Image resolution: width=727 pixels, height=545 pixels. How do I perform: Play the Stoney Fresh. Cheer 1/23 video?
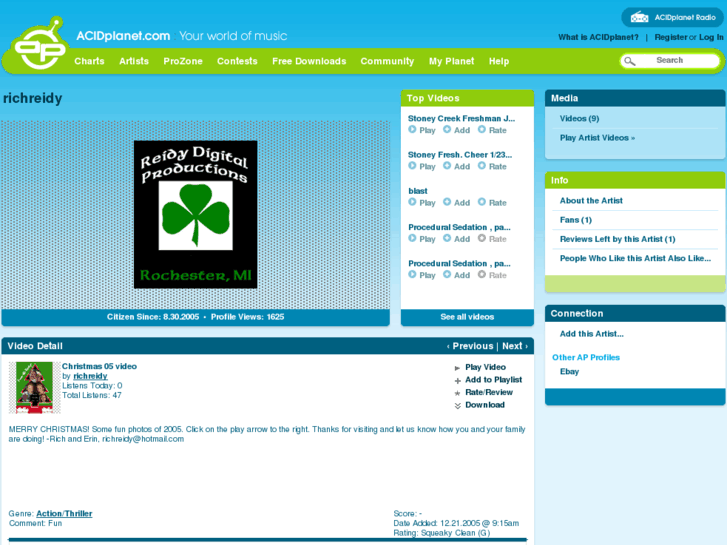point(422,166)
